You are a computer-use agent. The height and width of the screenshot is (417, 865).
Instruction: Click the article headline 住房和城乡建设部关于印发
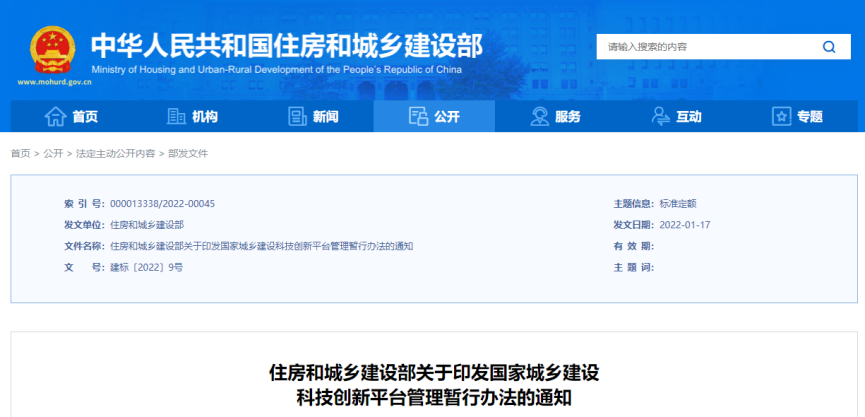click(x=434, y=384)
